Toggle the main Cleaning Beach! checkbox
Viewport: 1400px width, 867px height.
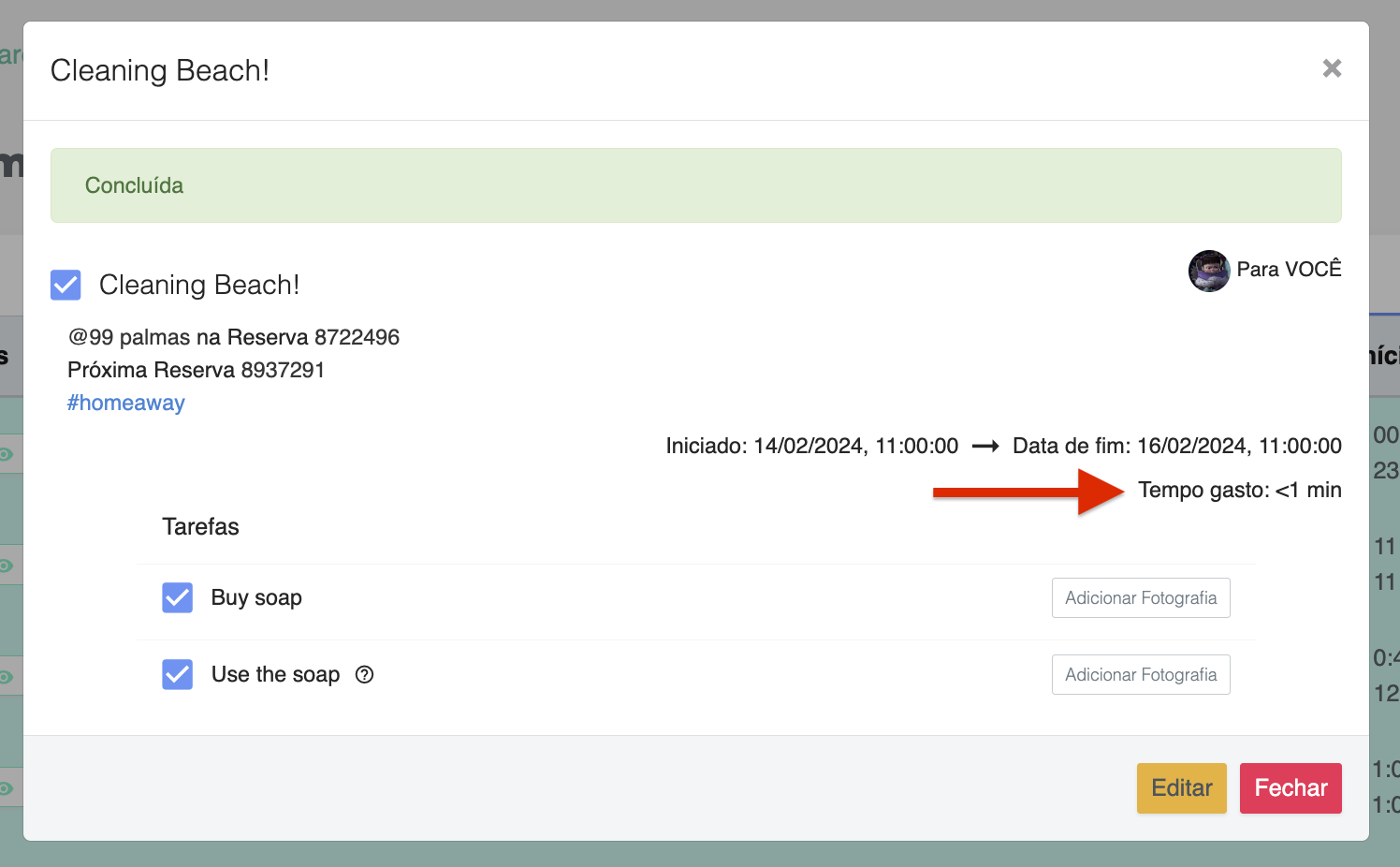pyautogui.click(x=66, y=285)
